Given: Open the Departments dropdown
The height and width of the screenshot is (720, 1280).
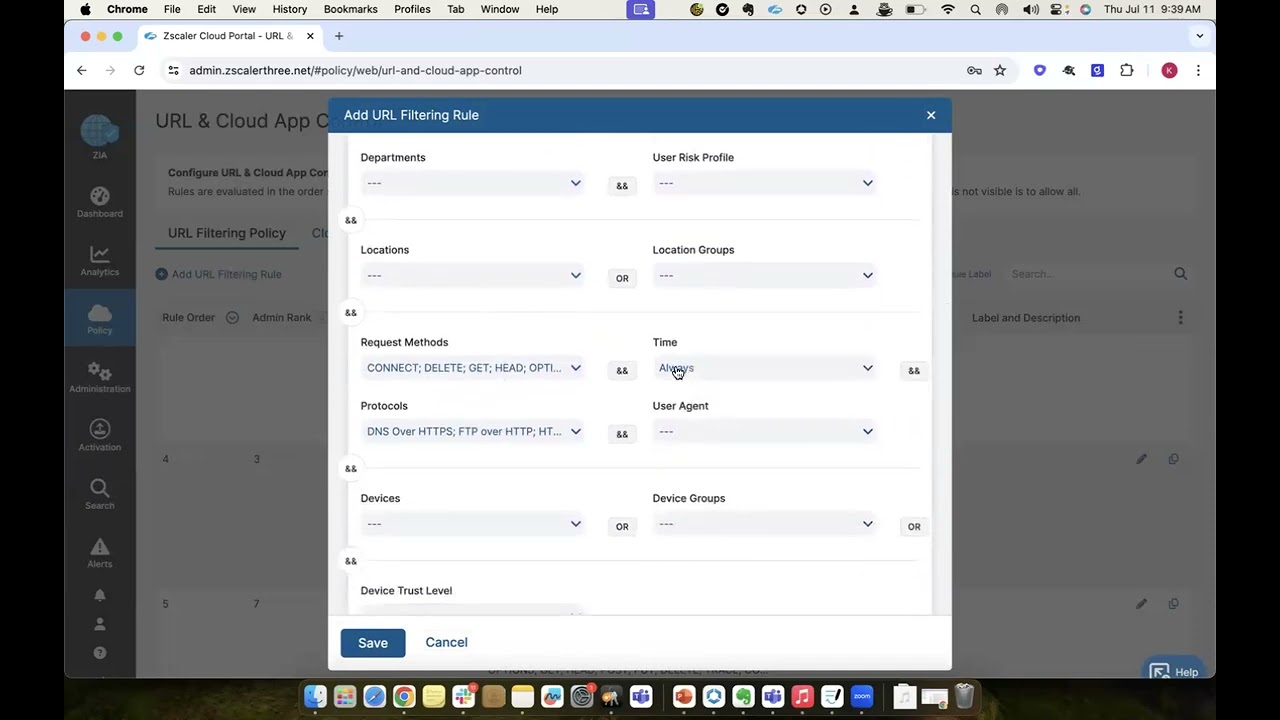Looking at the screenshot, I should 473,183.
